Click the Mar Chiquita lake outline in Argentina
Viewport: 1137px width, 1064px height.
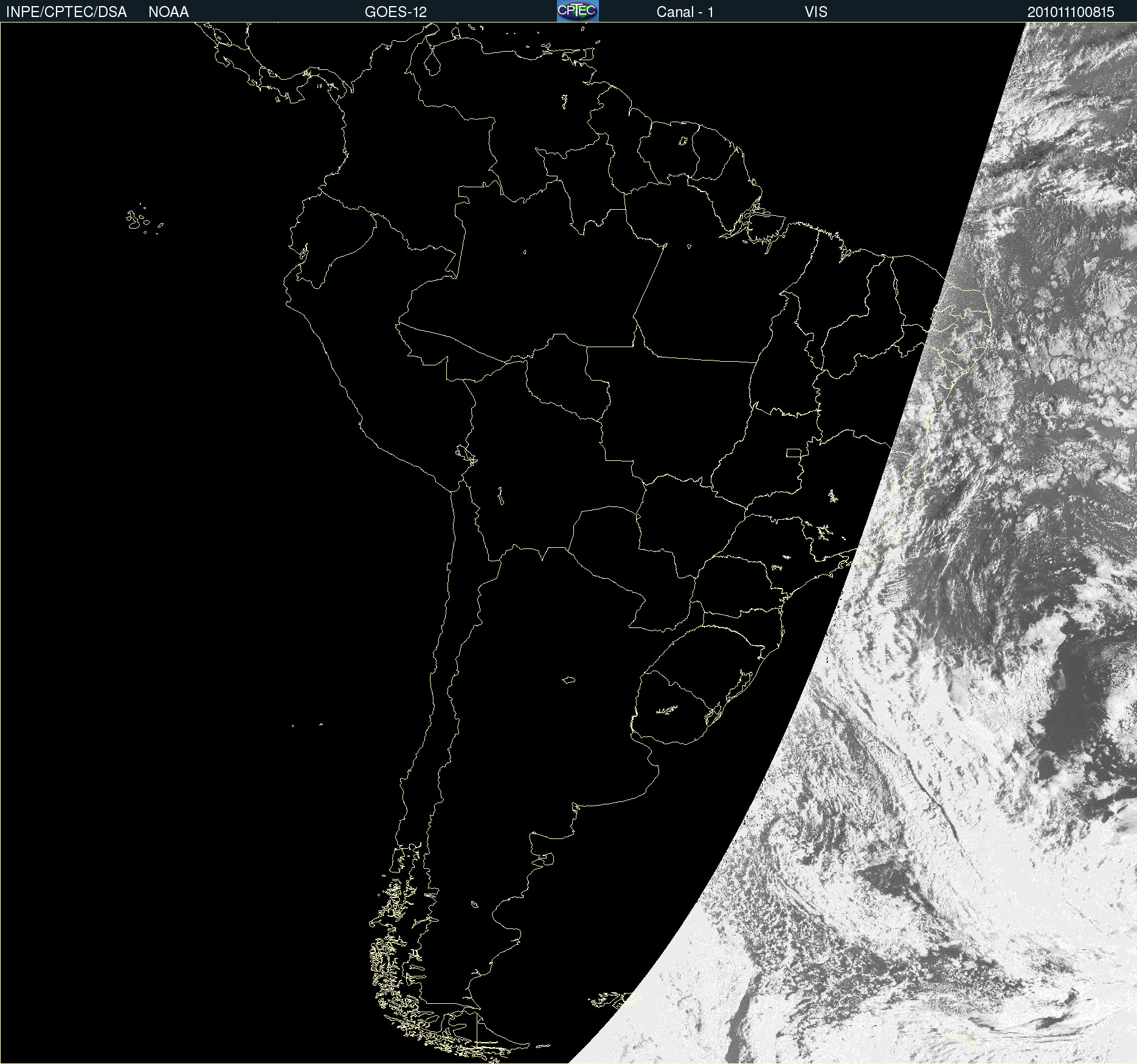click(568, 680)
